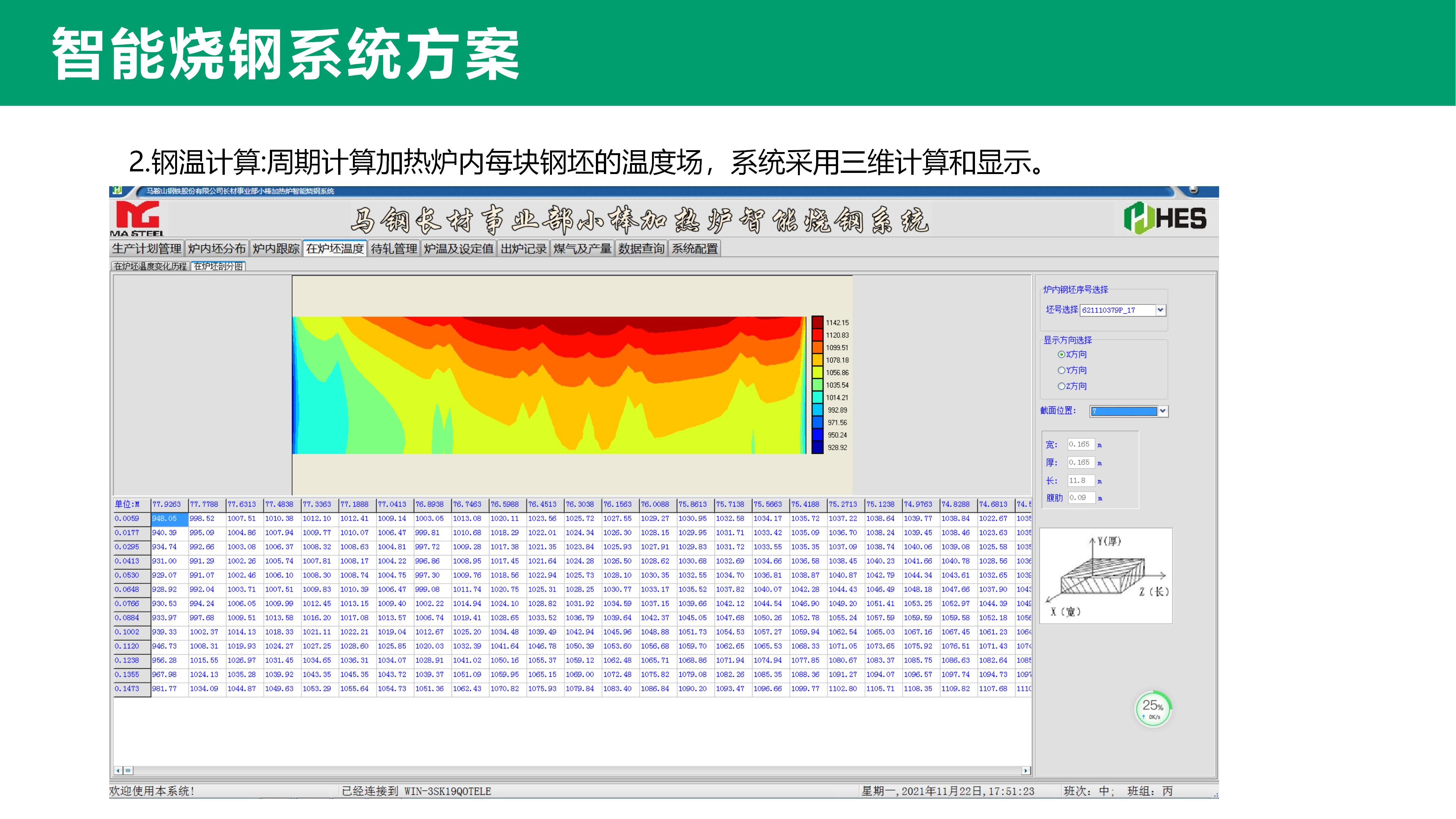Click column header 77.9263
1456x819 pixels.
[169, 504]
